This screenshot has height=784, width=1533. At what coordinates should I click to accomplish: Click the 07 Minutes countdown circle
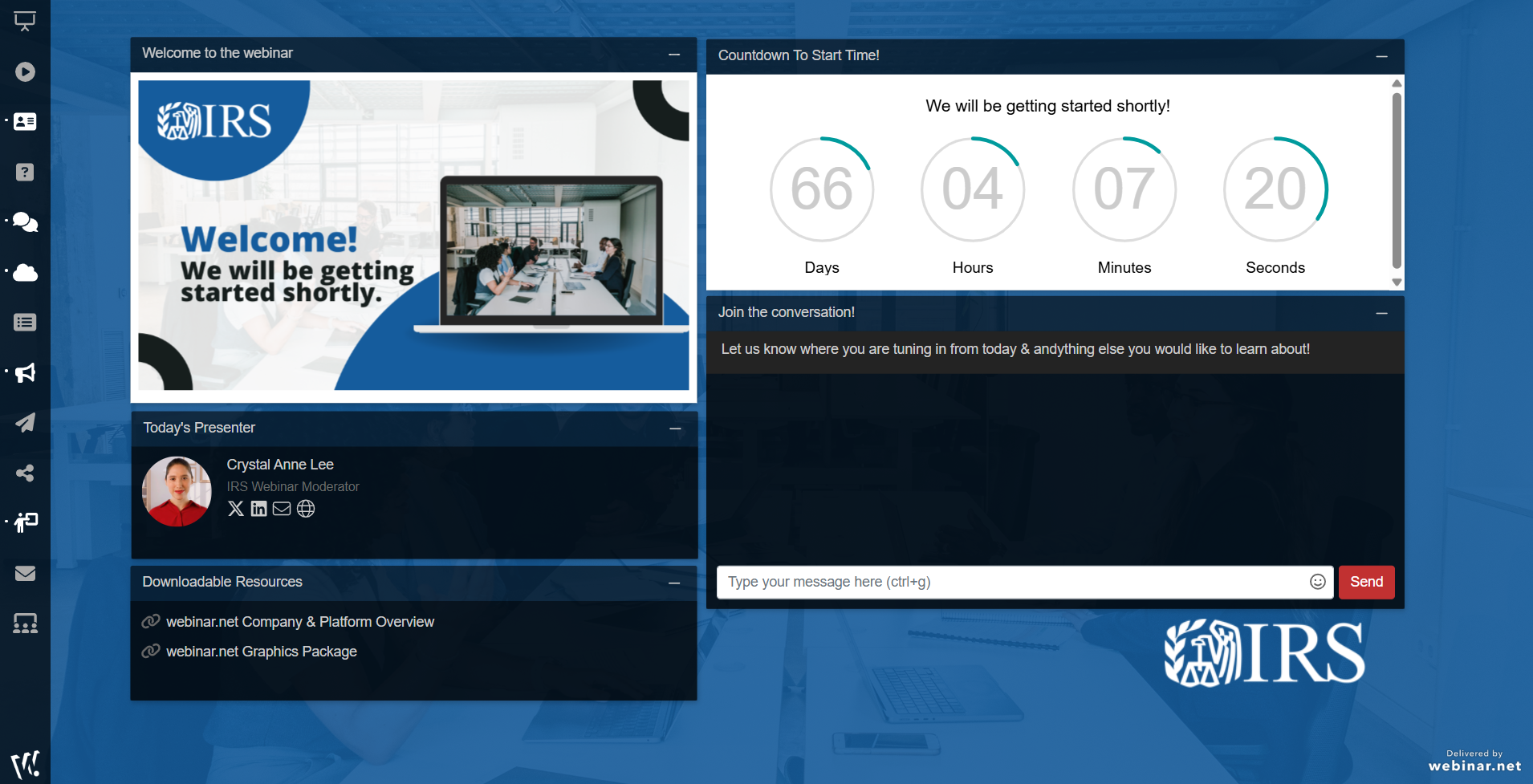(1124, 189)
